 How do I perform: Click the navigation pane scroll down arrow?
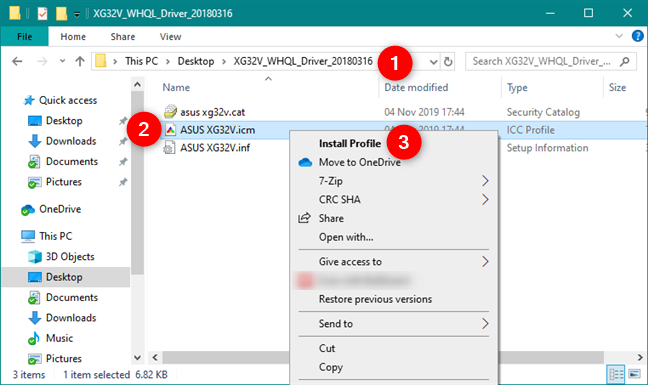click(138, 358)
